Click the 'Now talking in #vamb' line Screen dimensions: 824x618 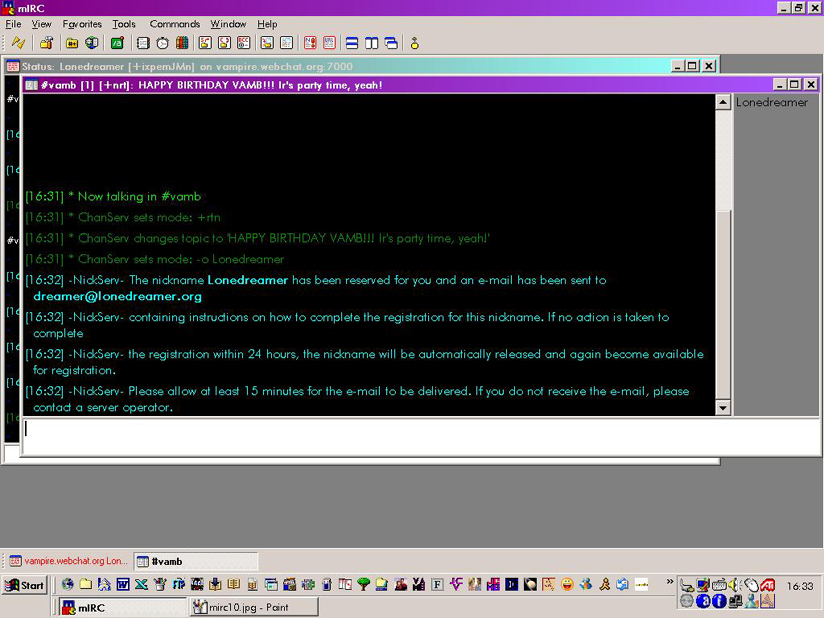(x=113, y=197)
